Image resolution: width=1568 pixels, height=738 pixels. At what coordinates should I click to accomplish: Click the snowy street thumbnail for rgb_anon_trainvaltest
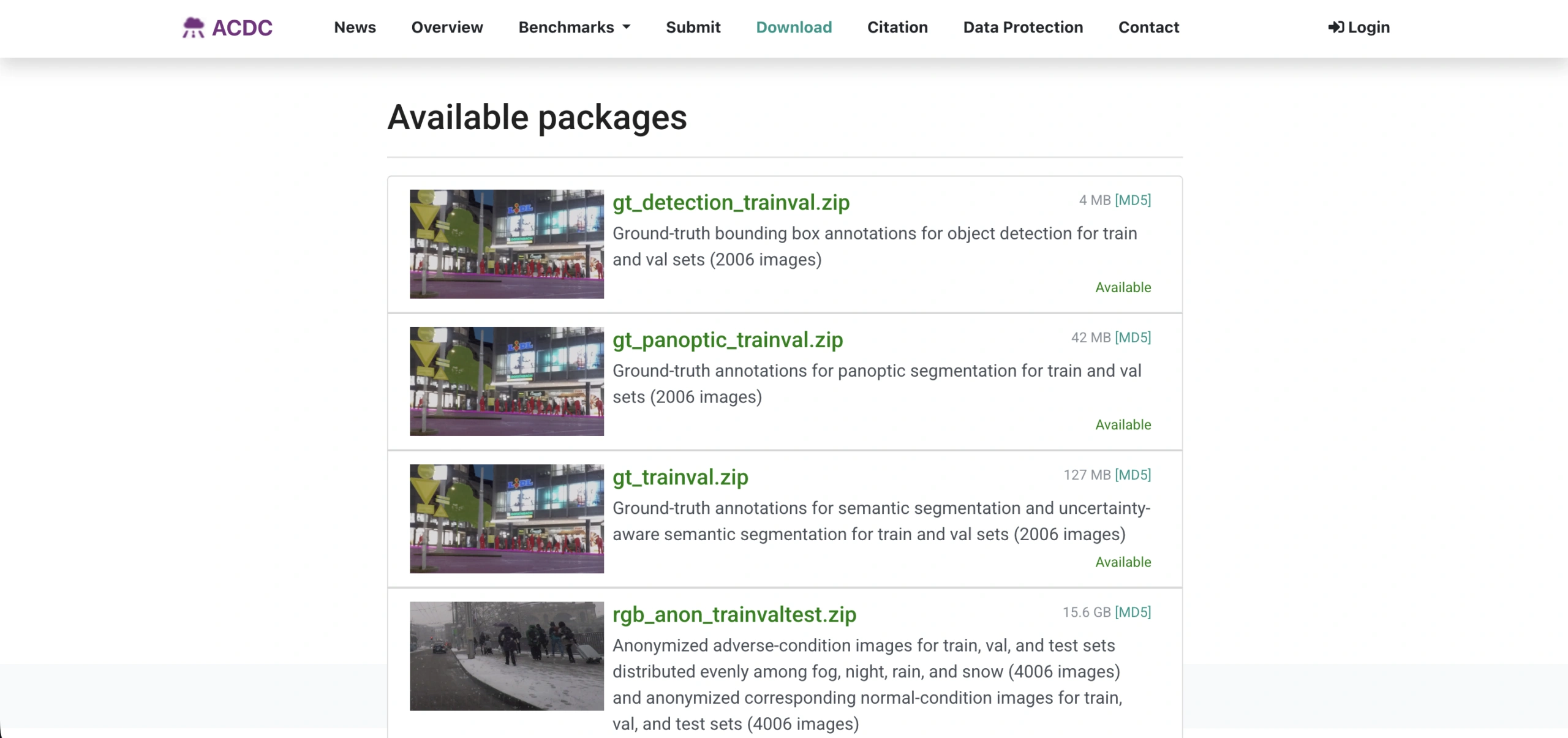(x=507, y=656)
